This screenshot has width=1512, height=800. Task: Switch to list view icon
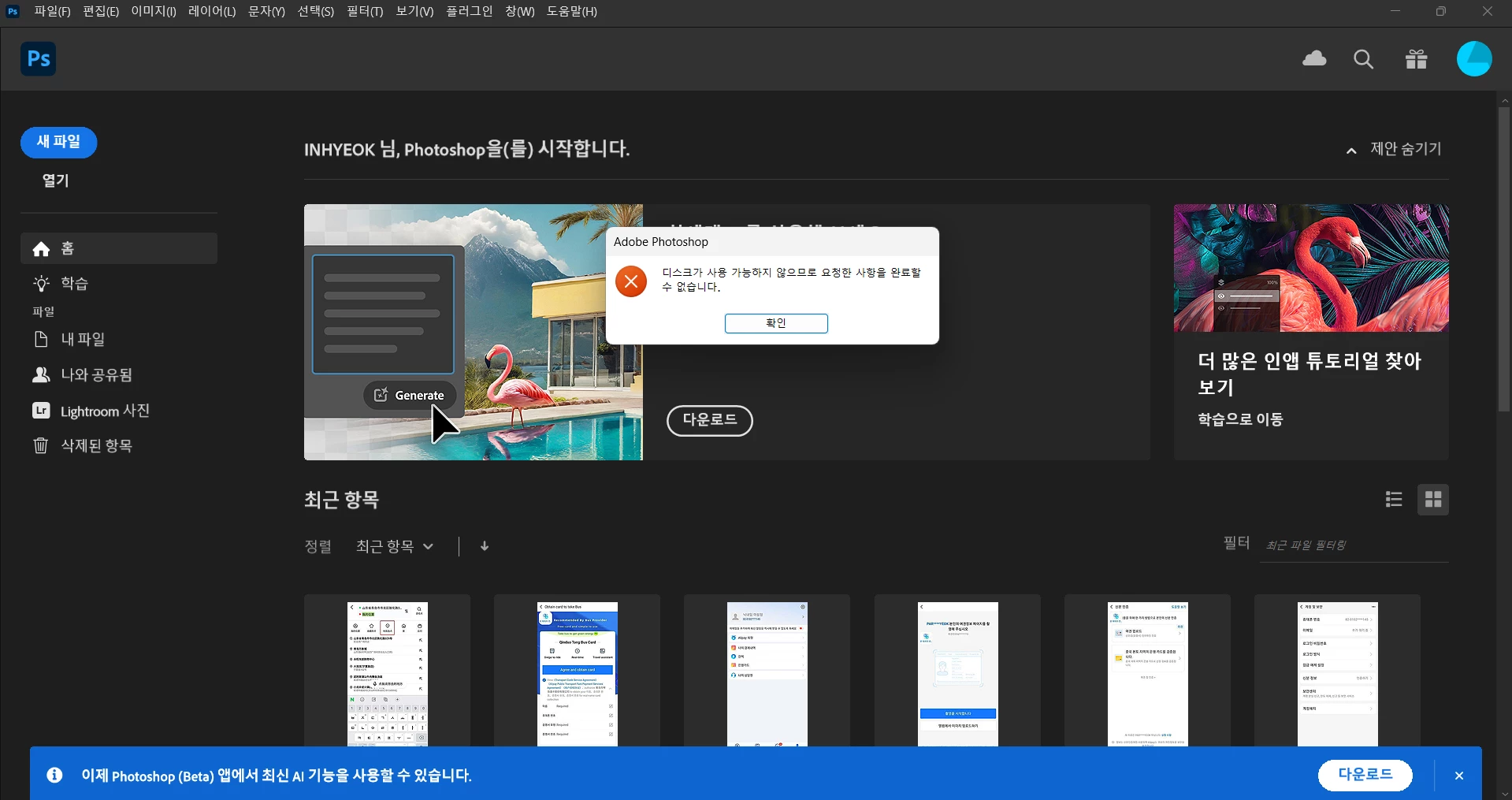[x=1394, y=499]
